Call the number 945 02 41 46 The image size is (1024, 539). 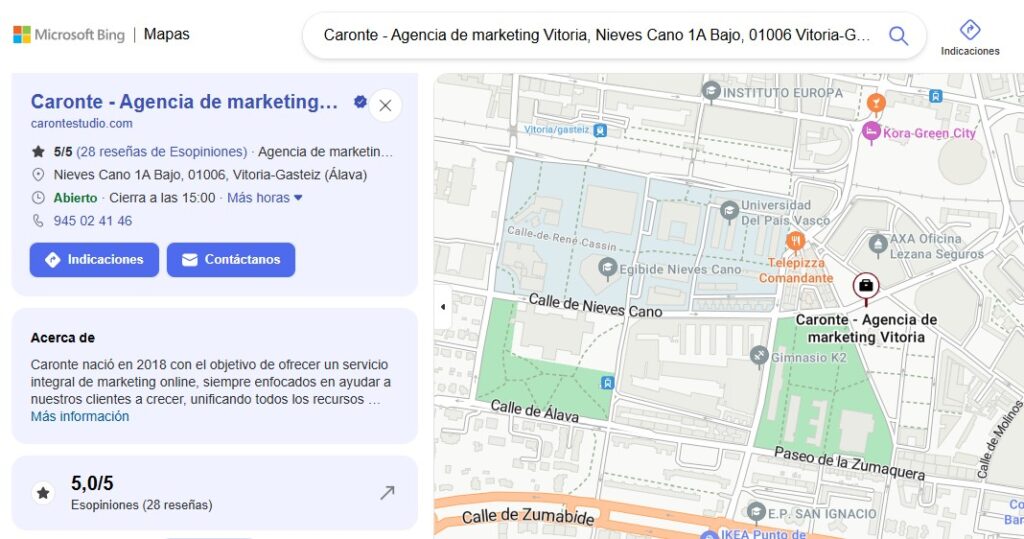pos(93,221)
